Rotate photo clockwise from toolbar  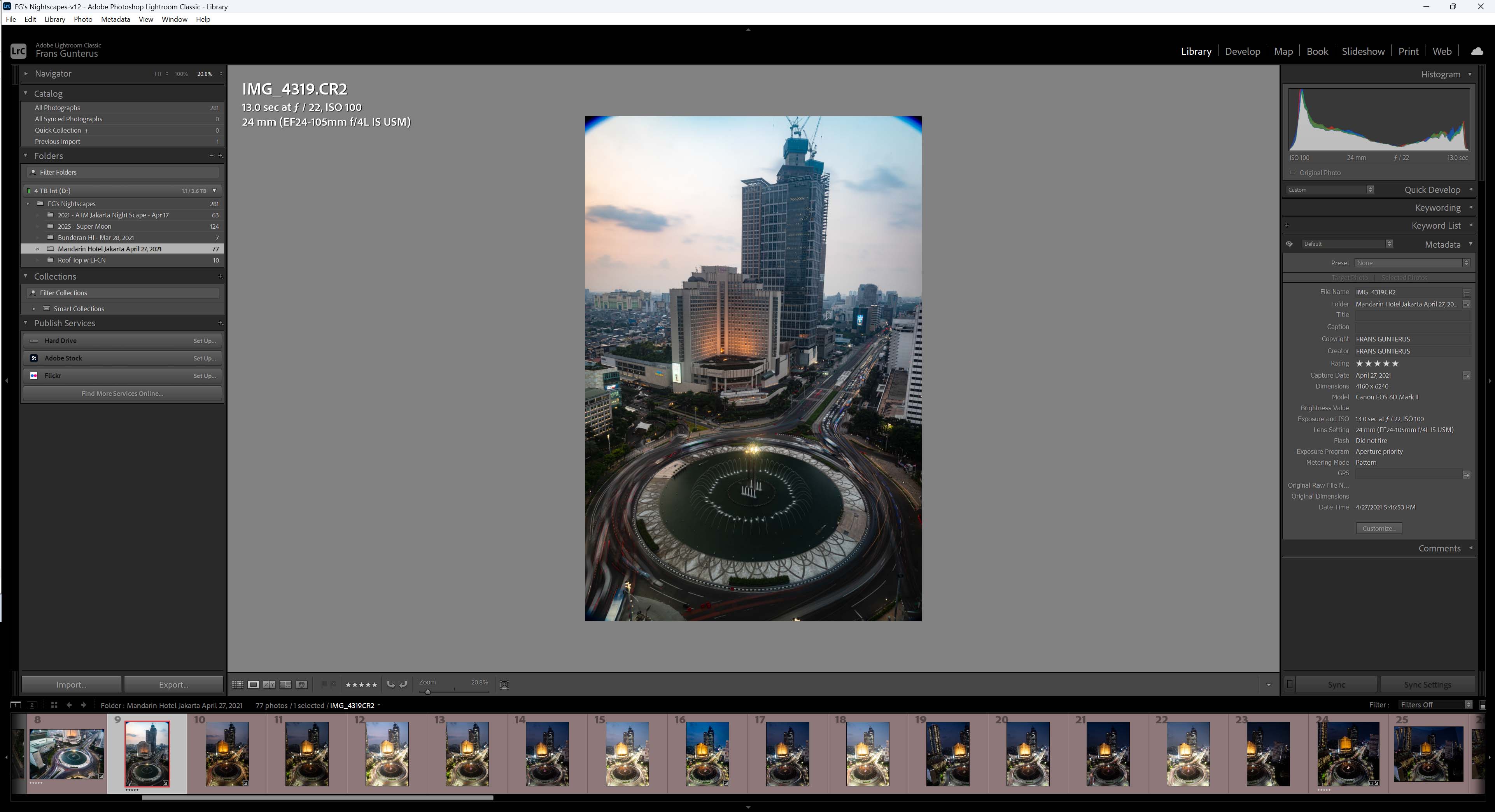coord(403,685)
